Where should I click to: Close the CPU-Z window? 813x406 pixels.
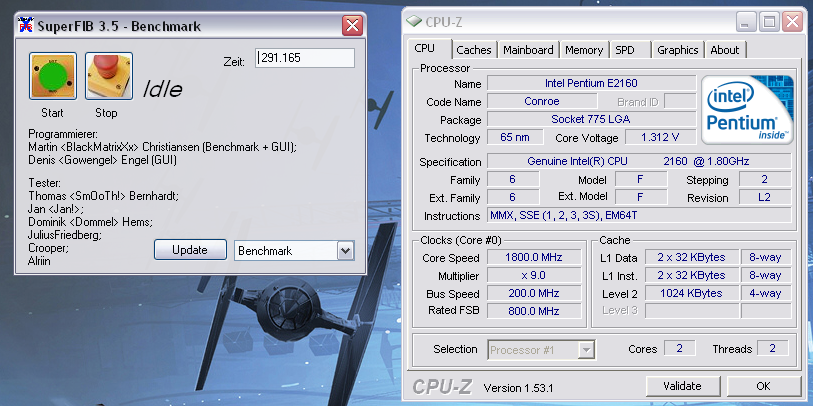[792, 22]
